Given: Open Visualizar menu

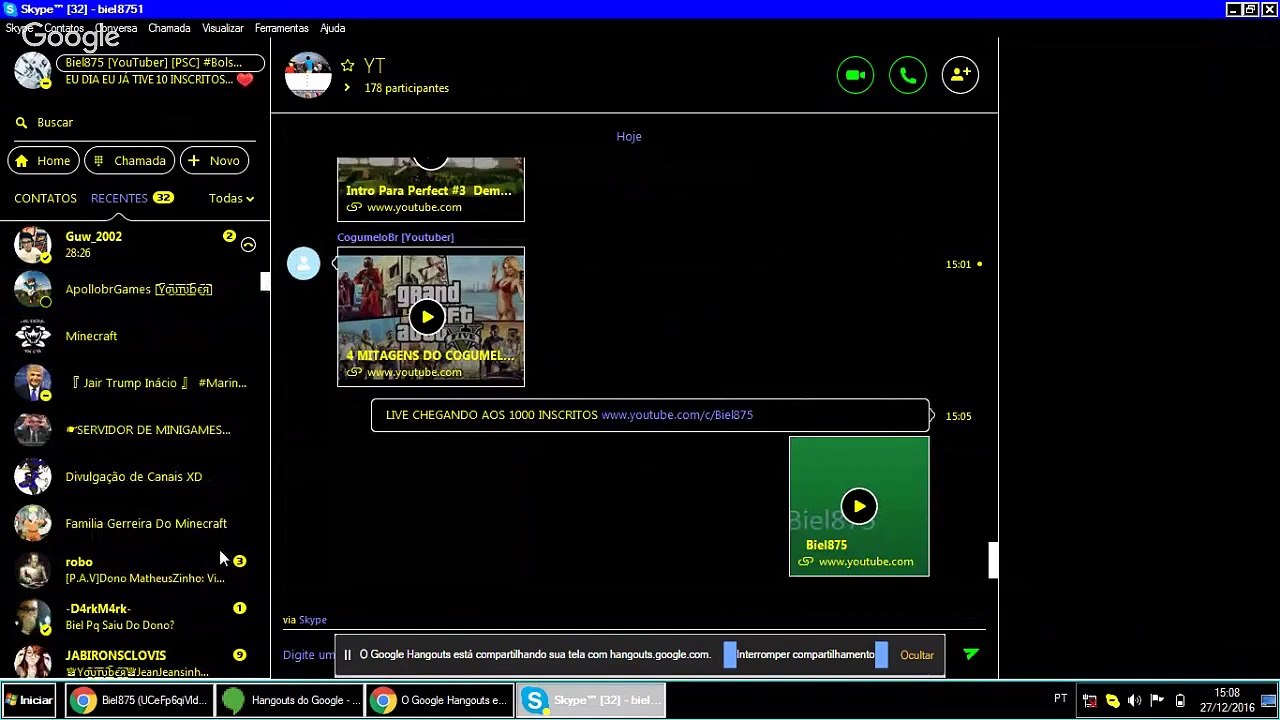Looking at the screenshot, I should (x=222, y=29).
